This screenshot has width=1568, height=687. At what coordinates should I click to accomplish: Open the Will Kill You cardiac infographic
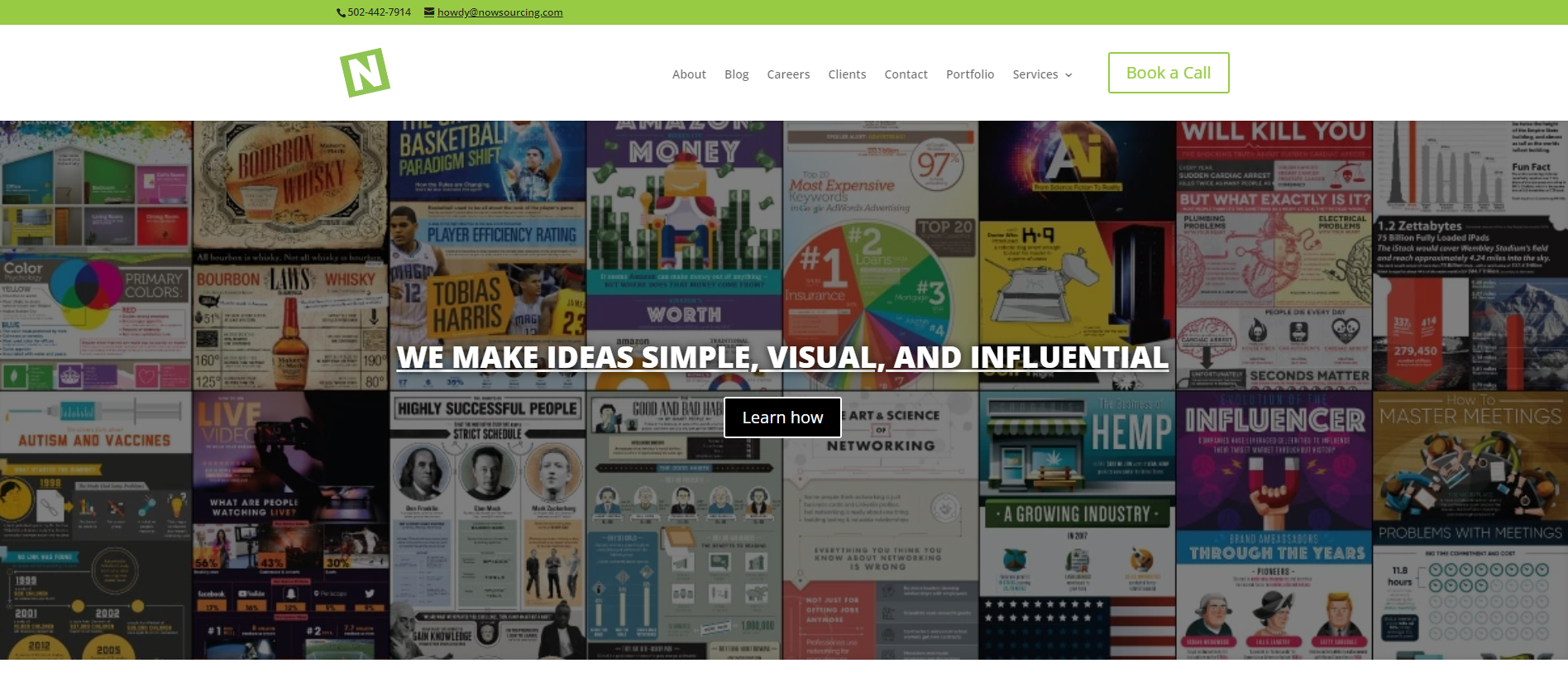pyautogui.click(x=1274, y=255)
